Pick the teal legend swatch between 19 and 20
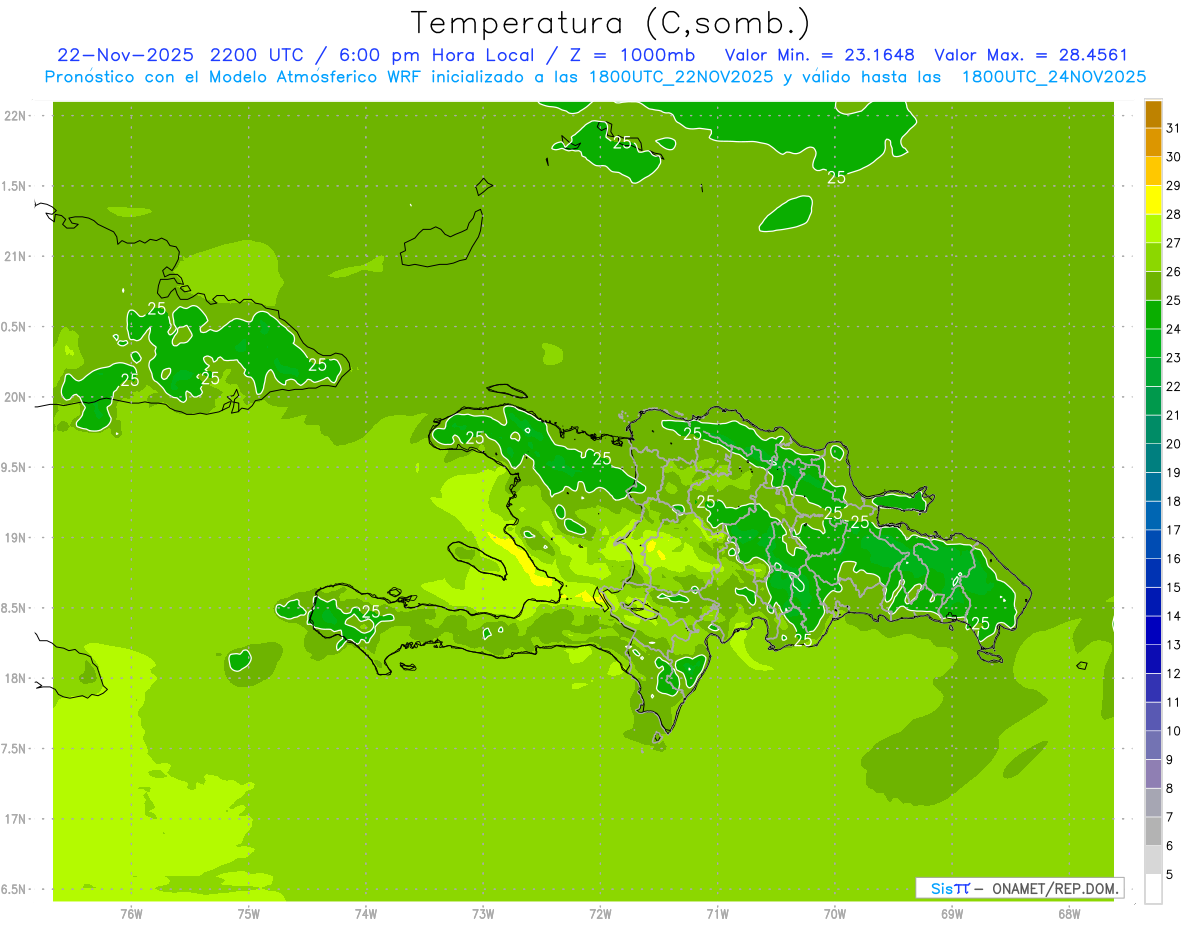This screenshot has width=1200, height=927. tap(1153, 458)
